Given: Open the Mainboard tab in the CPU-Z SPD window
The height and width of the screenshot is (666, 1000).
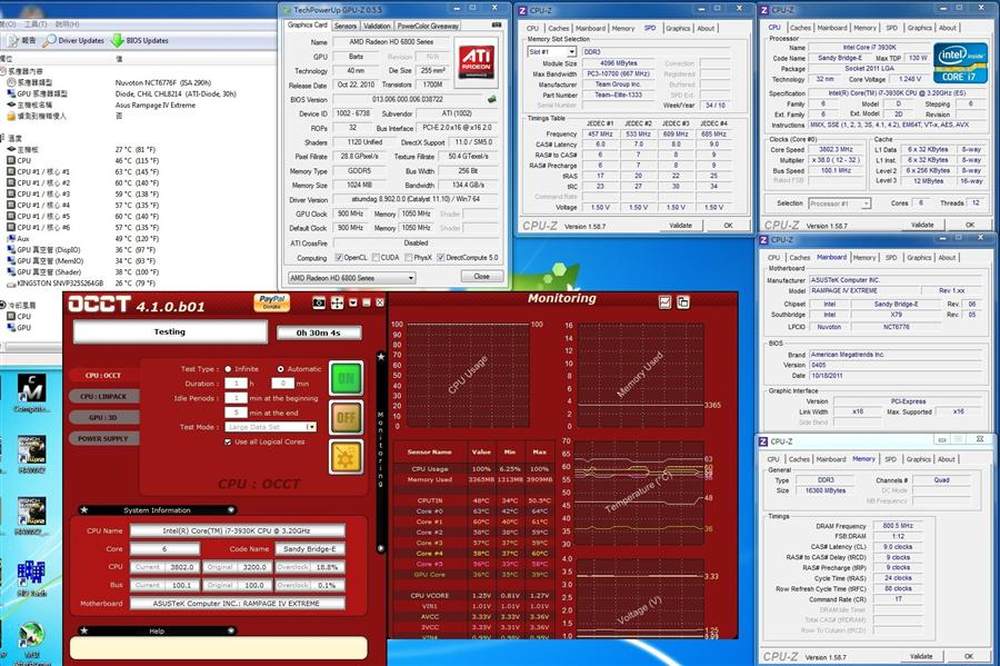Looking at the screenshot, I should click(590, 28).
